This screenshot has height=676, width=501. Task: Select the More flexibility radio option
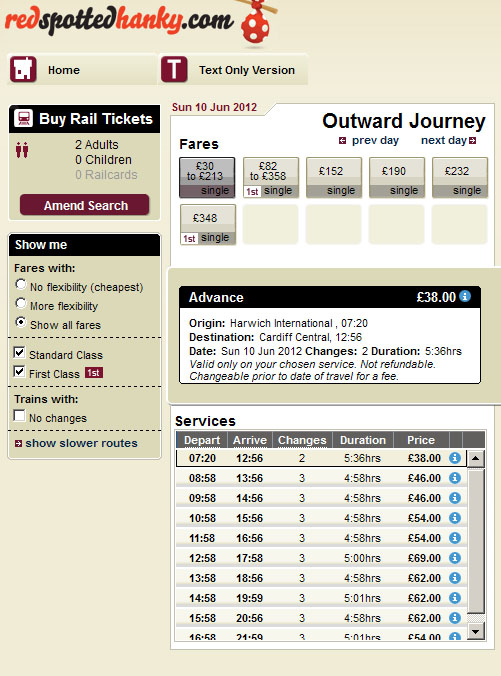pyautogui.click(x=20, y=303)
